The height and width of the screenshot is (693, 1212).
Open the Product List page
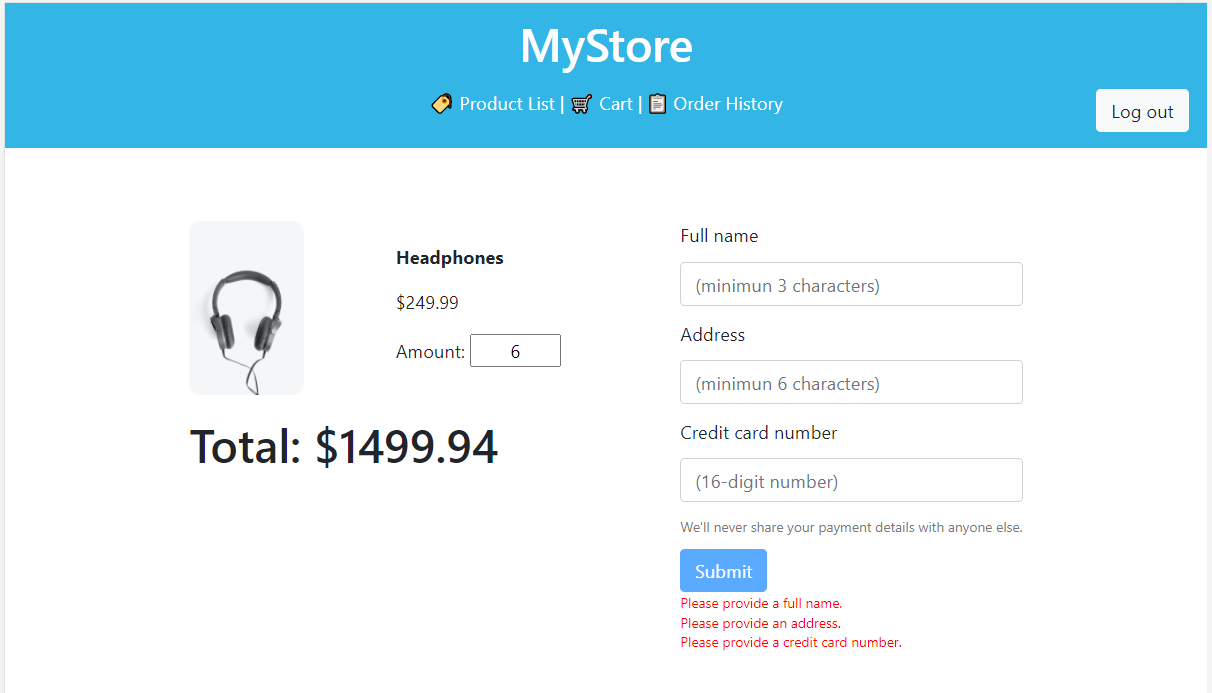507,104
